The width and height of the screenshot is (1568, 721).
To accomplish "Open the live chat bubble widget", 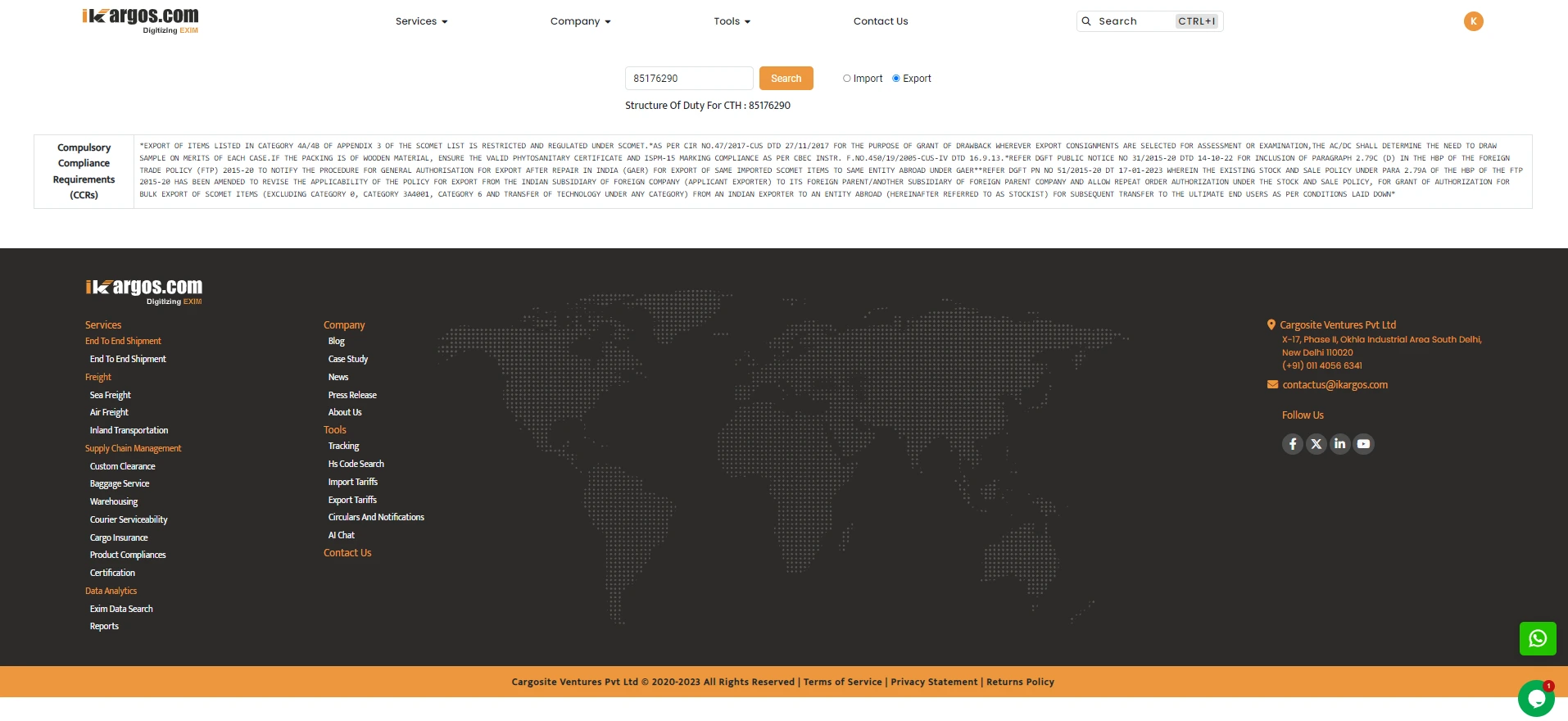I will pyautogui.click(x=1535, y=699).
